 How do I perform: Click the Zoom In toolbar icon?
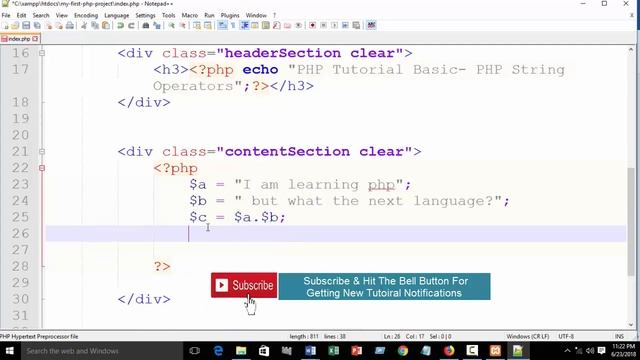pyautogui.click(x=171, y=25)
